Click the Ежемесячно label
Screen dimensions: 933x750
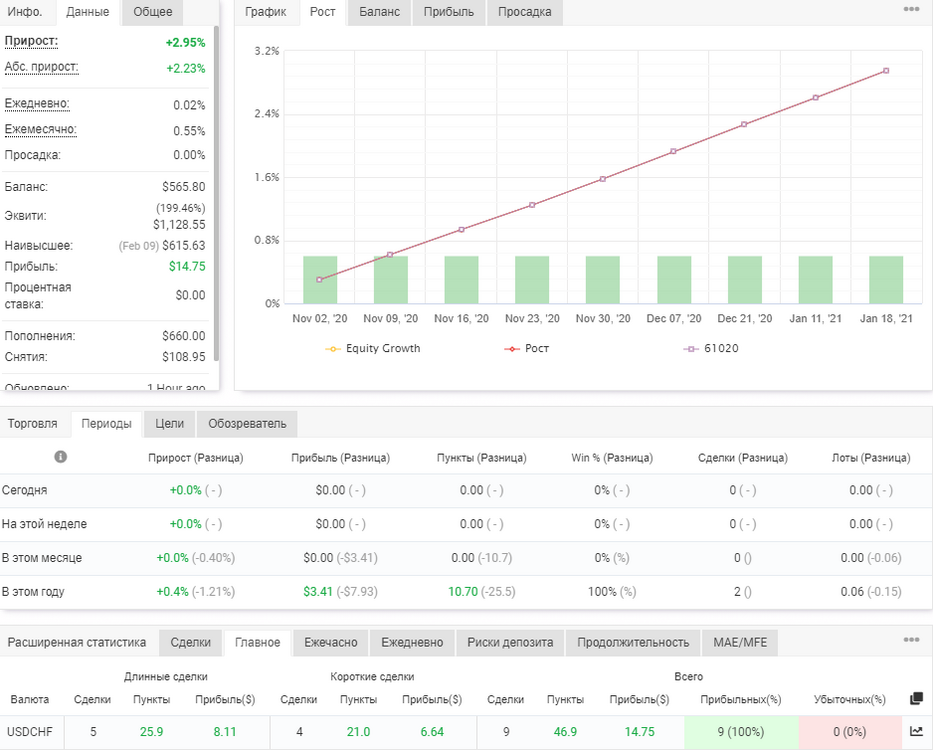pos(40,129)
